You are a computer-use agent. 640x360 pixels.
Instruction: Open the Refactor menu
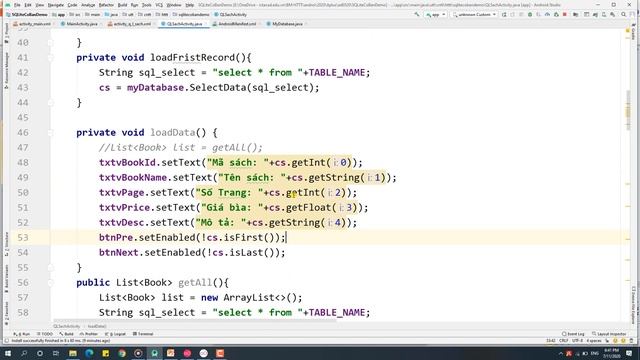point(106,5)
